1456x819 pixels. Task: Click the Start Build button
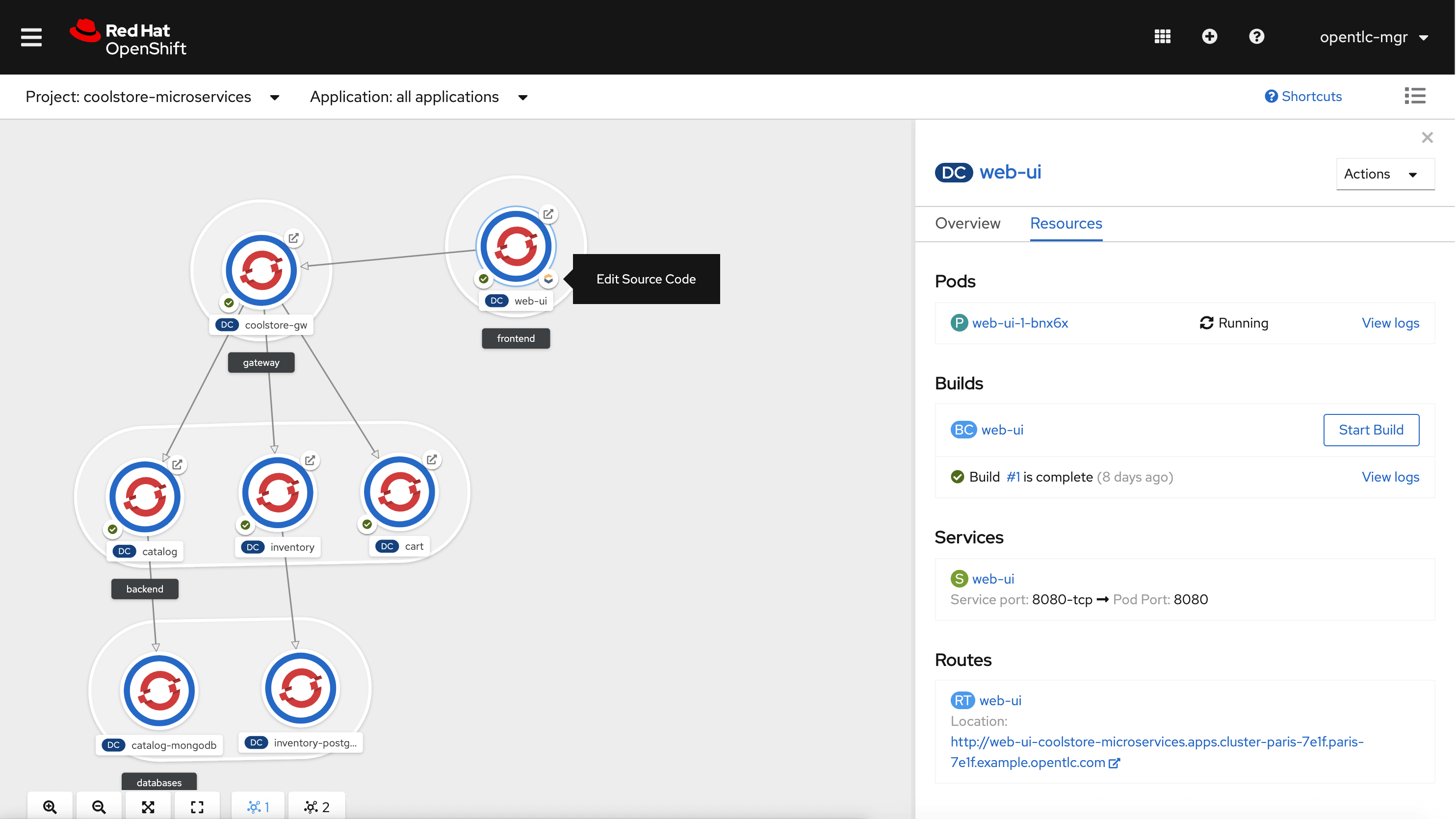coord(1371,430)
